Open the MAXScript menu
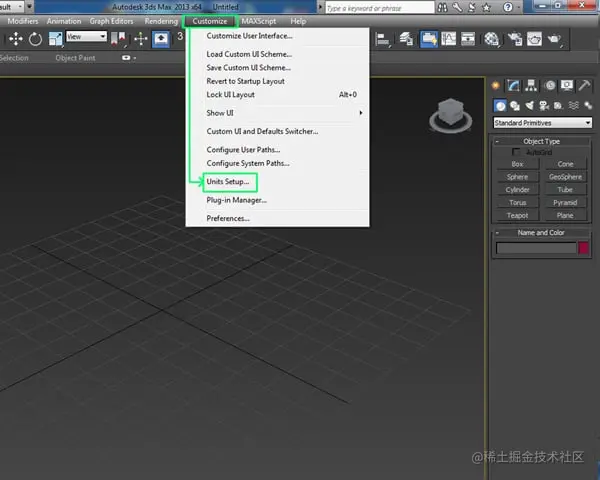This screenshot has height=480, width=600. click(x=259, y=21)
